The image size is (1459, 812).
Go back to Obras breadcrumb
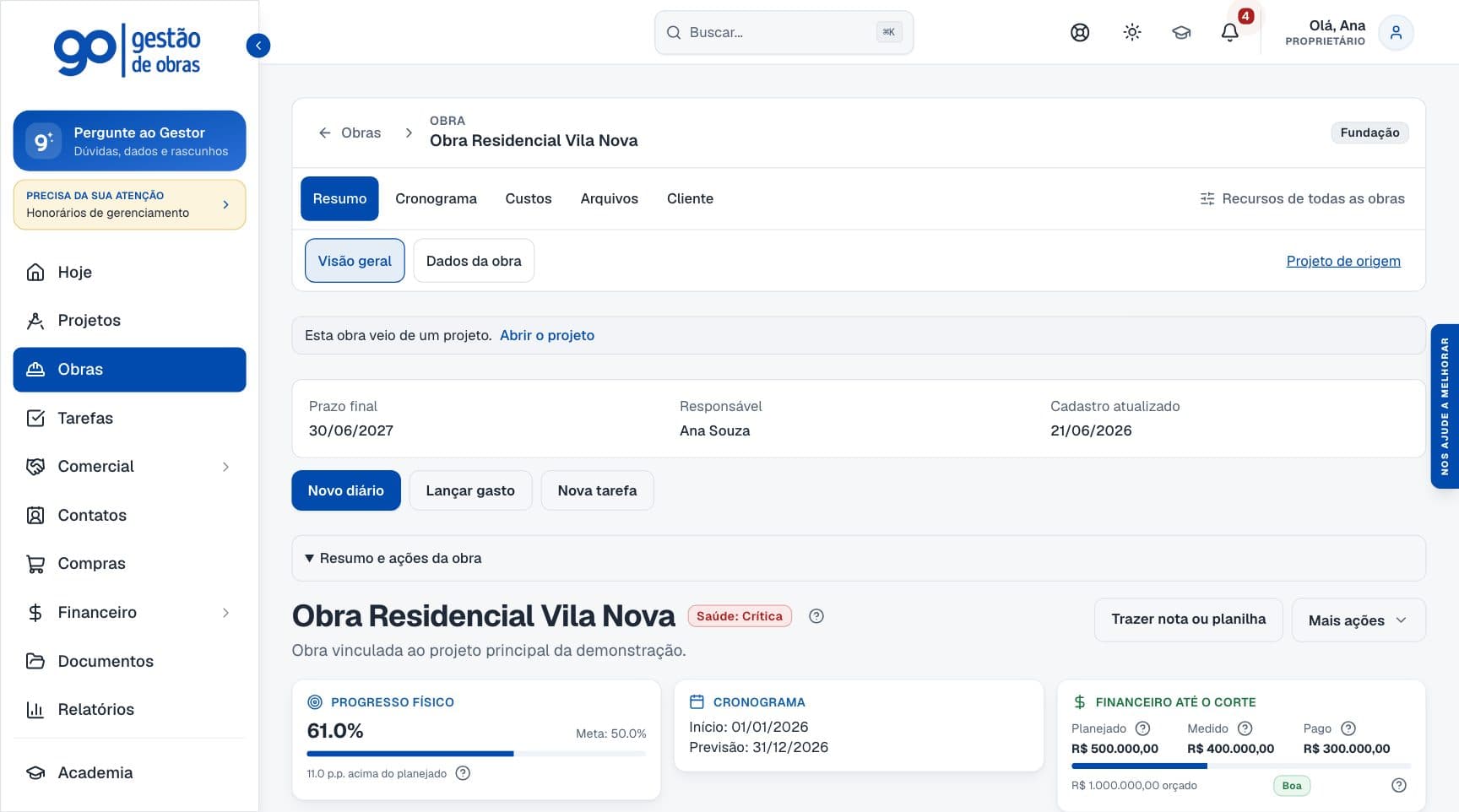click(350, 133)
